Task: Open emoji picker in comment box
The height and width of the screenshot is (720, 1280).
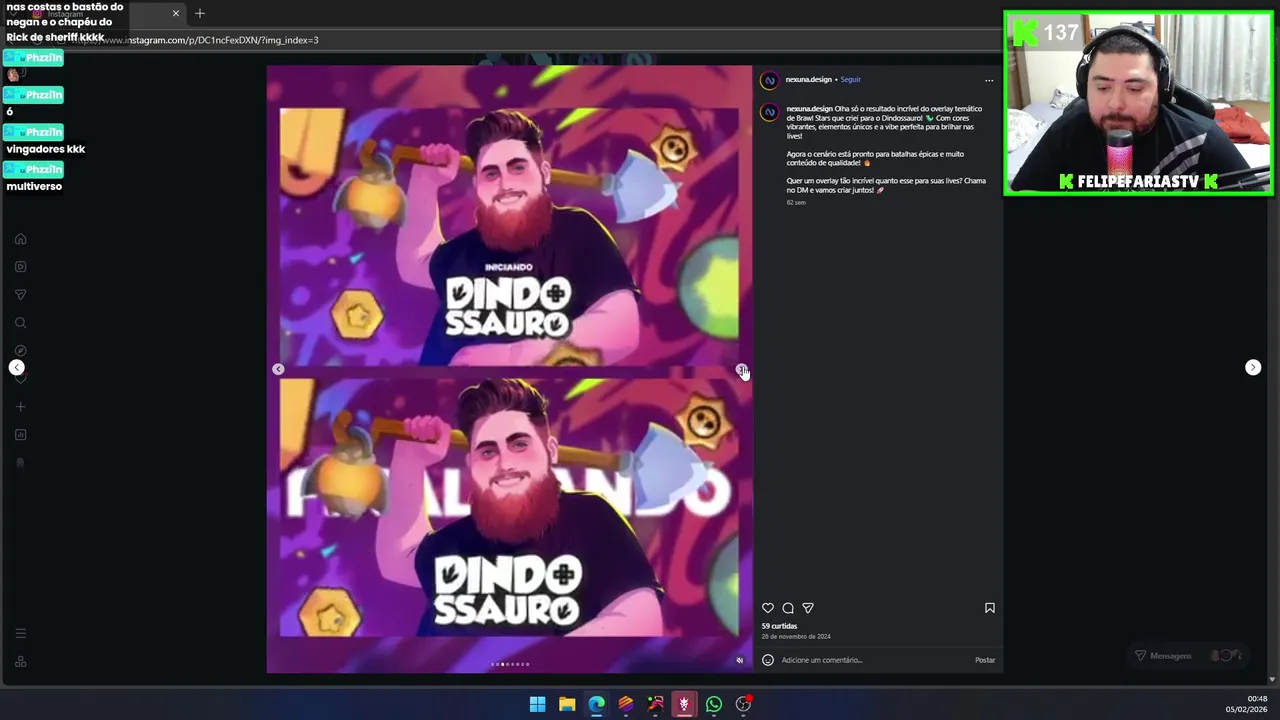Action: click(x=768, y=660)
